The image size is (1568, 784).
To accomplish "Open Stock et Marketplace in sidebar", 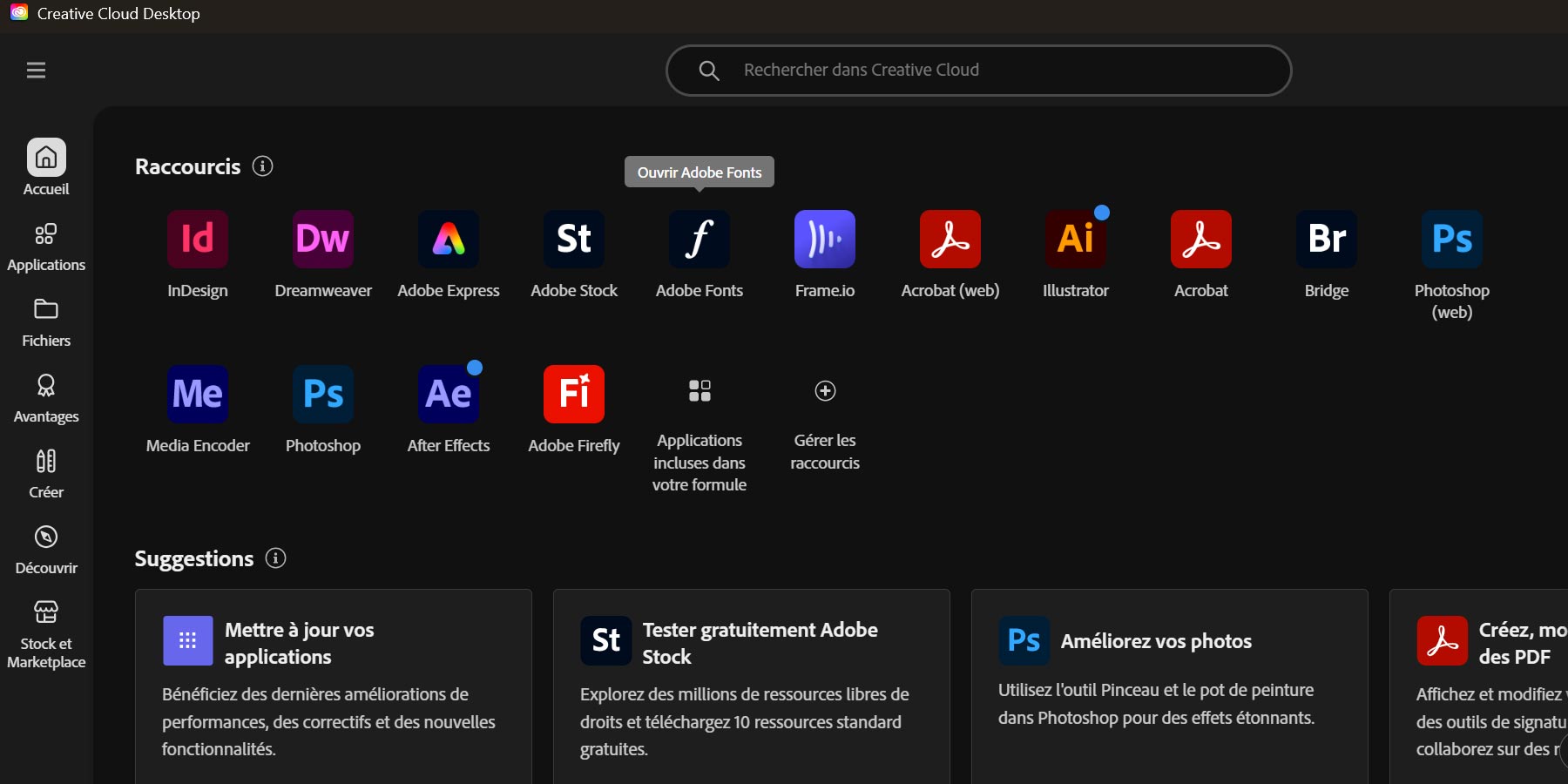I will 46,635.
